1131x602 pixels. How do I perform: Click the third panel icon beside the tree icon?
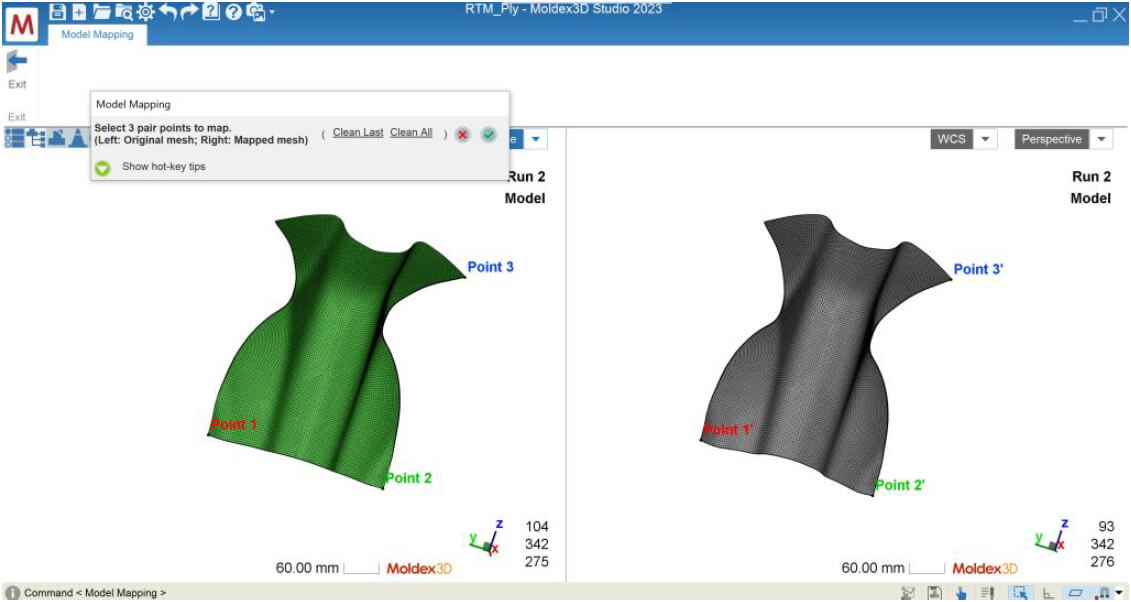tap(56, 138)
